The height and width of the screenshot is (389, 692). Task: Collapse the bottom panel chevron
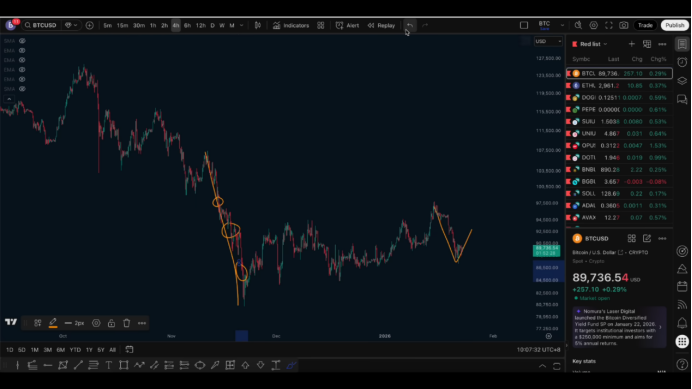pyautogui.click(x=542, y=366)
